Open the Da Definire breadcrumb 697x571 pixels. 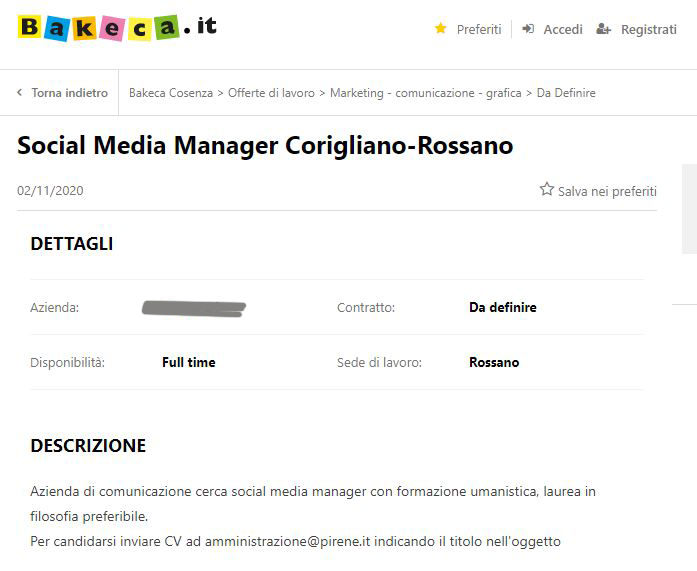(x=566, y=93)
